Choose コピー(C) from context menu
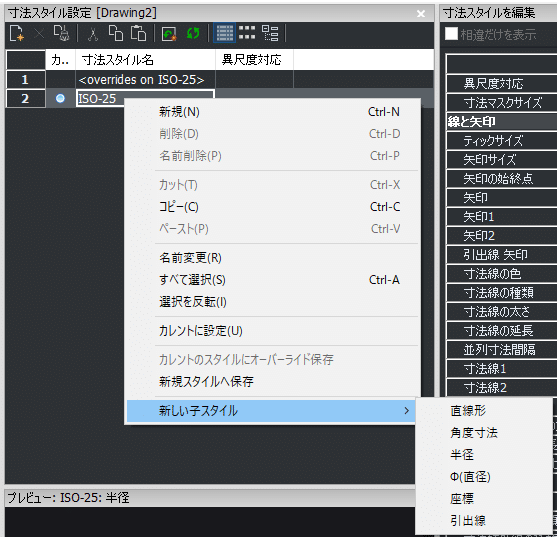This screenshot has height=537, width=557. 273,207
